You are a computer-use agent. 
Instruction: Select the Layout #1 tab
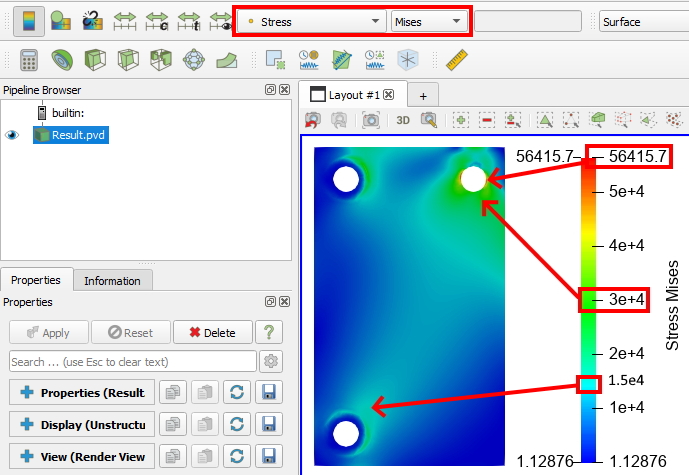pos(353,95)
